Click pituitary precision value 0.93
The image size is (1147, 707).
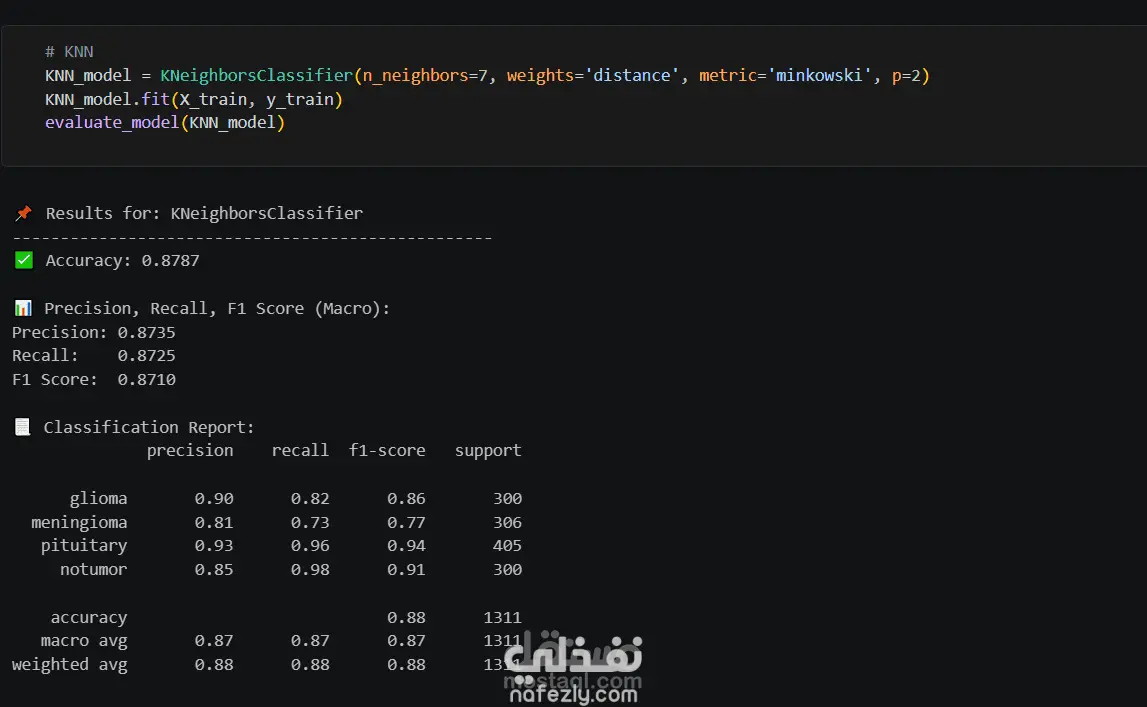[x=214, y=546]
